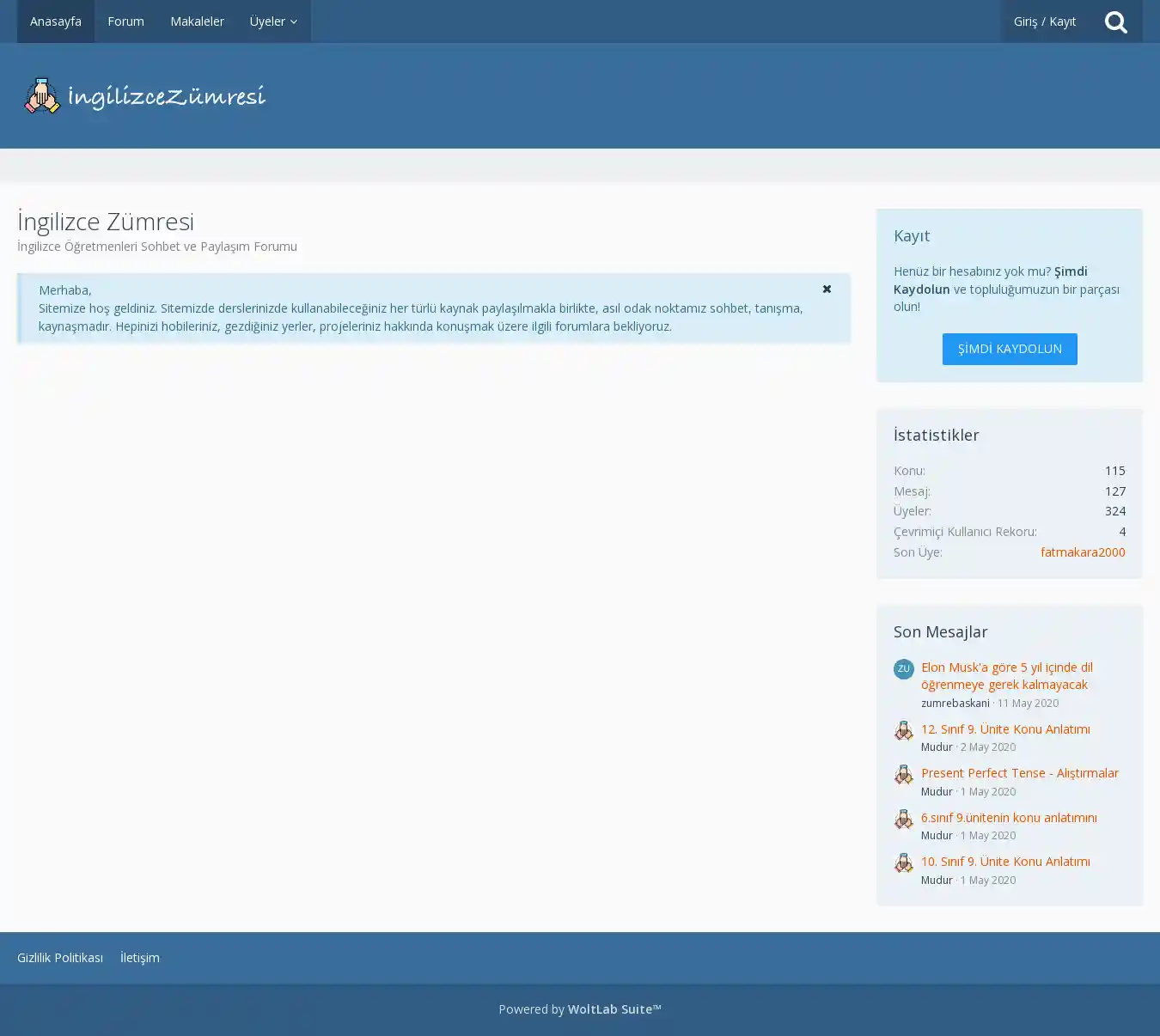Dismiss the welcome notice with the X

point(827,289)
